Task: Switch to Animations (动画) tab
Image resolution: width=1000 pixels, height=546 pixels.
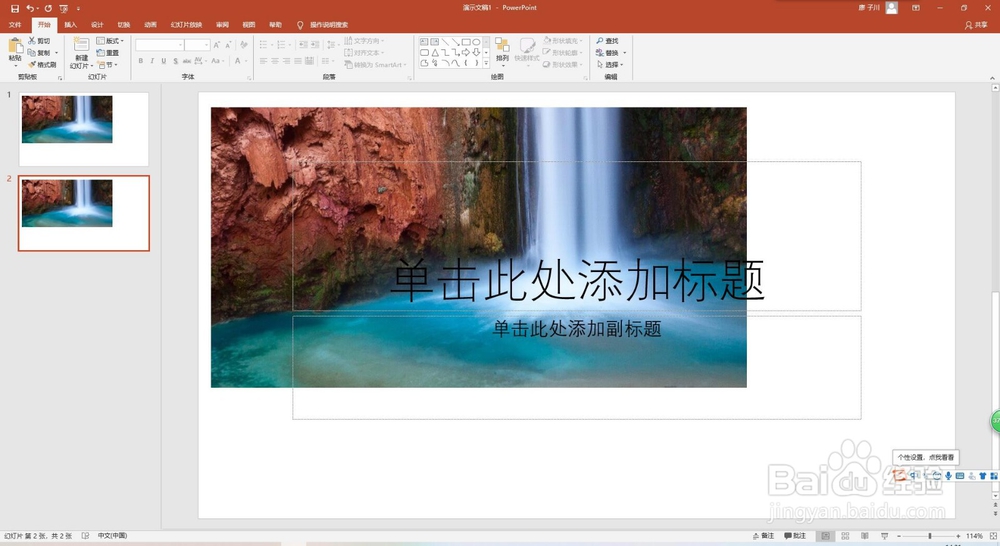Action: pos(151,25)
